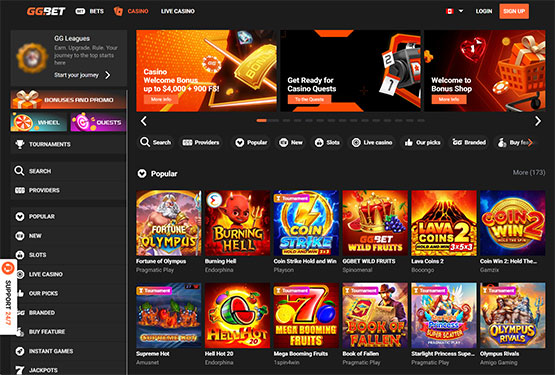This screenshot has height=375, width=555.
Task: Click Our picks thumbs-up chip icon
Action: tap(408, 142)
